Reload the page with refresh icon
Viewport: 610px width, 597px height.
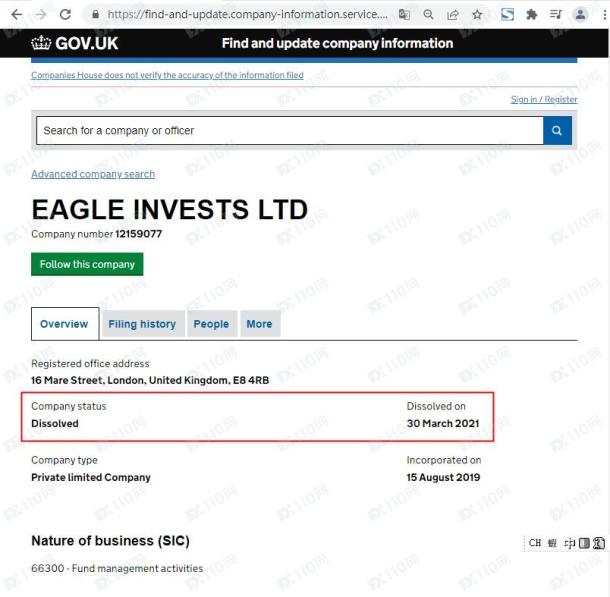tap(65, 15)
